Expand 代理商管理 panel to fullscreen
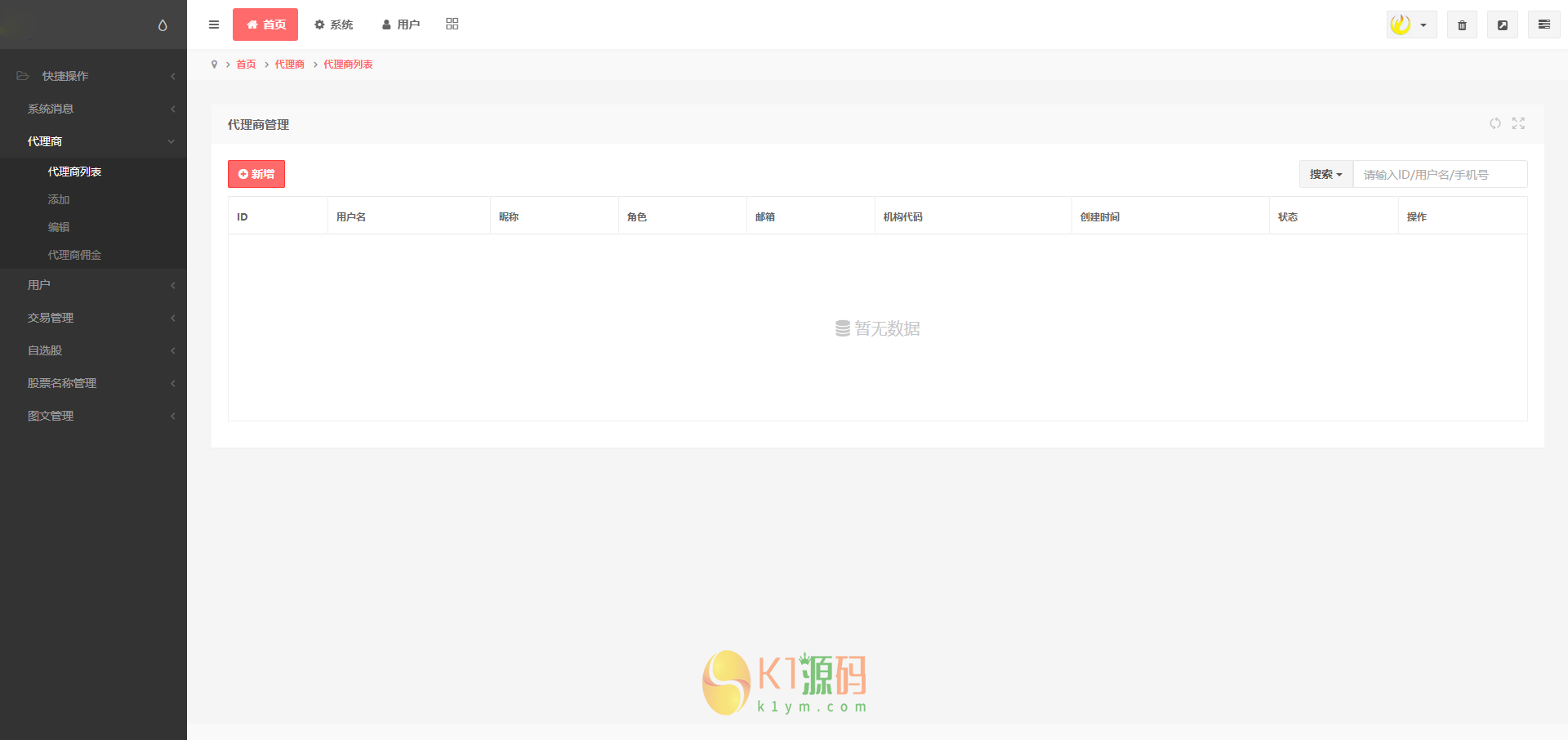Viewport: 1568px width, 740px height. pyautogui.click(x=1518, y=123)
